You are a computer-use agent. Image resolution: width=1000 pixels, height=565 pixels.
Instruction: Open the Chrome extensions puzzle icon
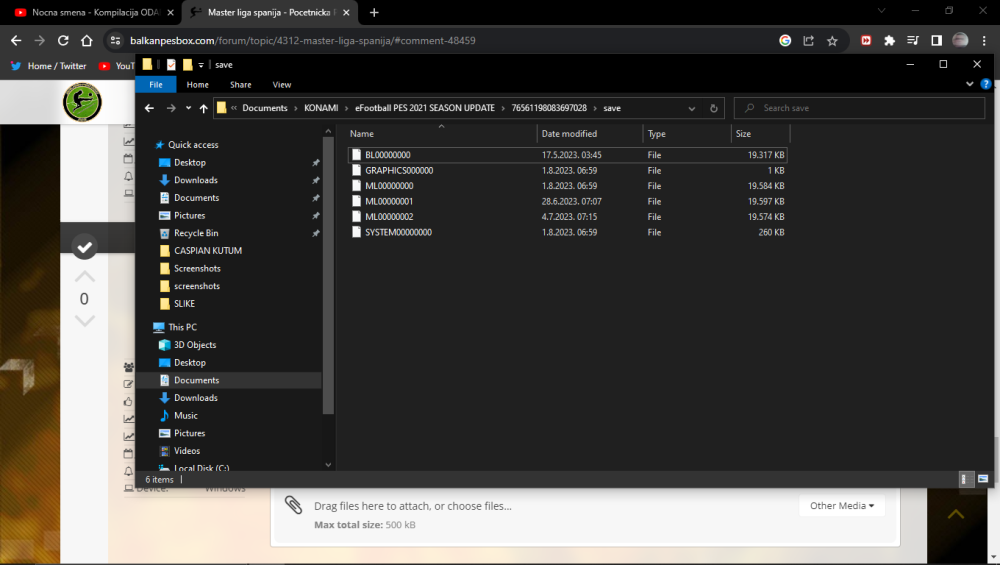(889, 41)
